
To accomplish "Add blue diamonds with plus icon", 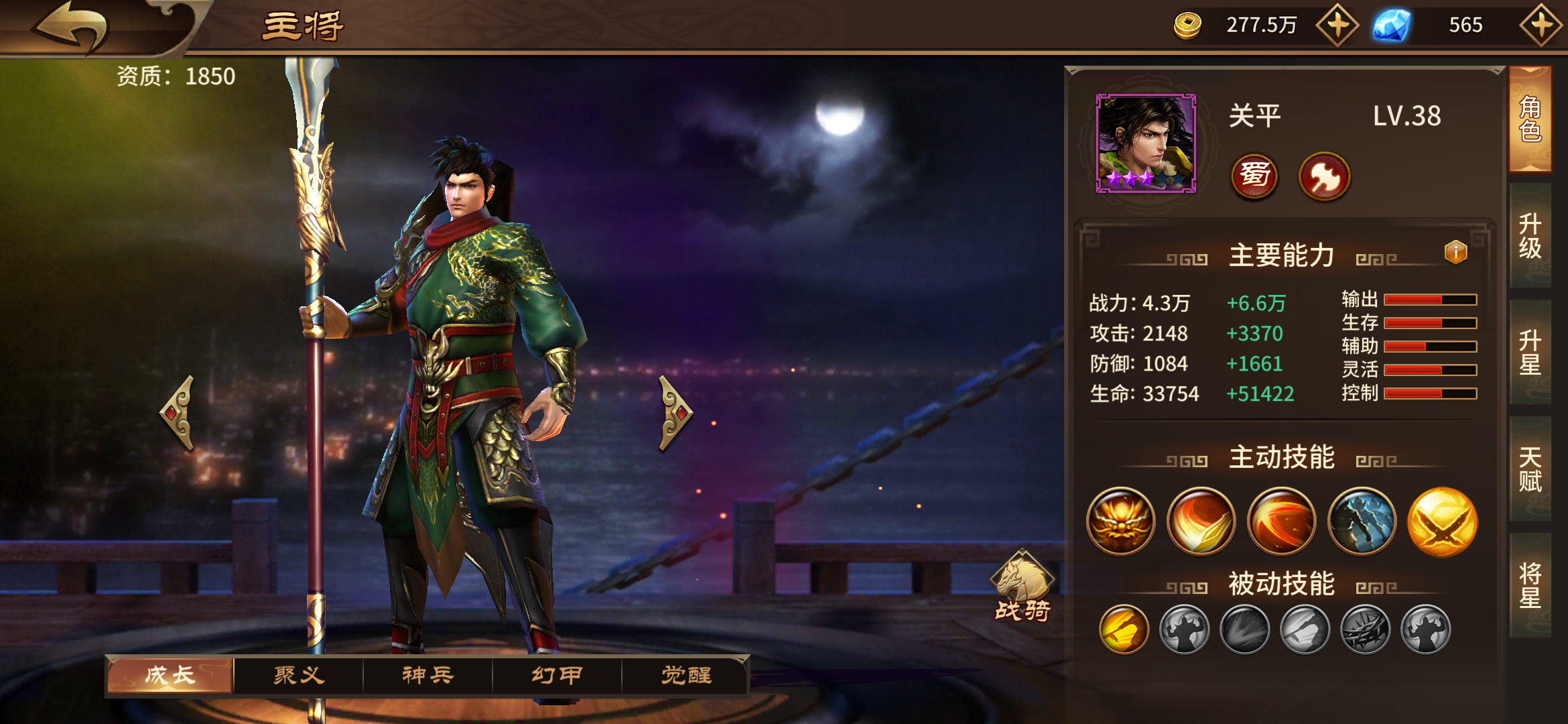I will click(x=1541, y=25).
